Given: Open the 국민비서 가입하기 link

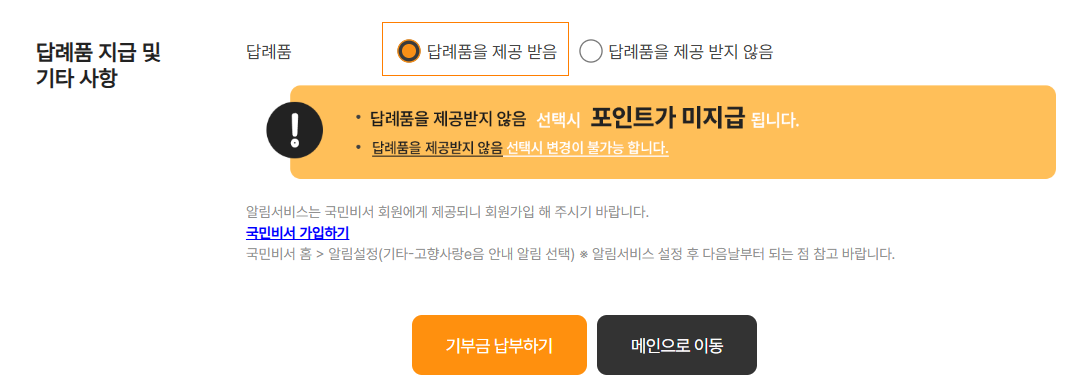Looking at the screenshot, I should click(297, 233).
